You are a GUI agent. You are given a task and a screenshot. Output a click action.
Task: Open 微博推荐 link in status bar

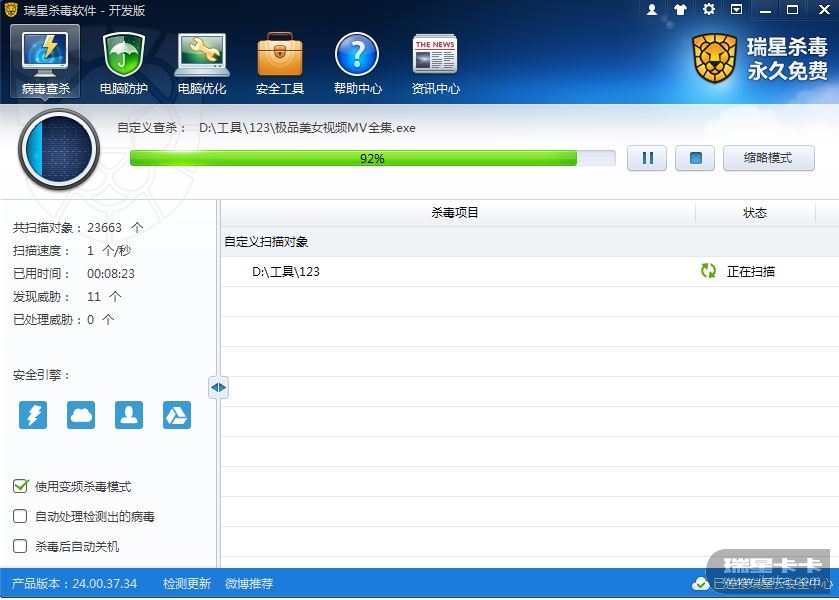point(249,583)
